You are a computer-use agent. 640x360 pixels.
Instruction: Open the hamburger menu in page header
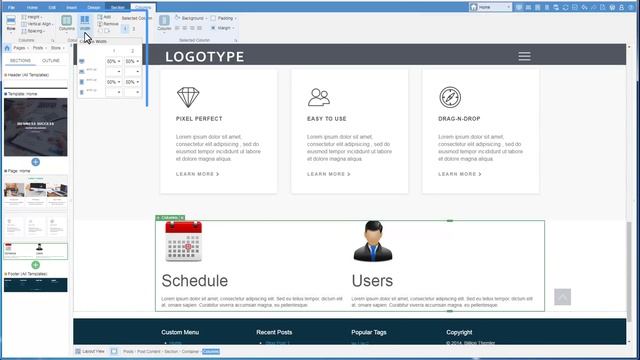click(524, 56)
